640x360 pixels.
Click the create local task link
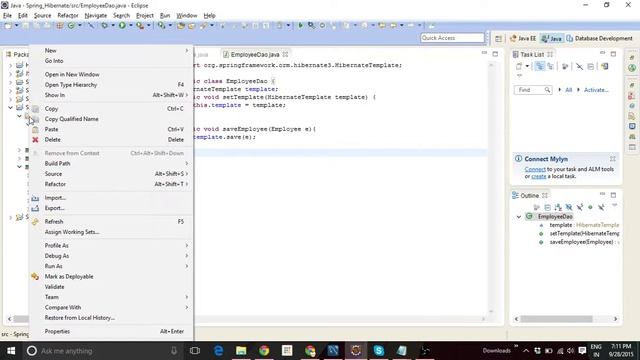pyautogui.click(x=538, y=176)
